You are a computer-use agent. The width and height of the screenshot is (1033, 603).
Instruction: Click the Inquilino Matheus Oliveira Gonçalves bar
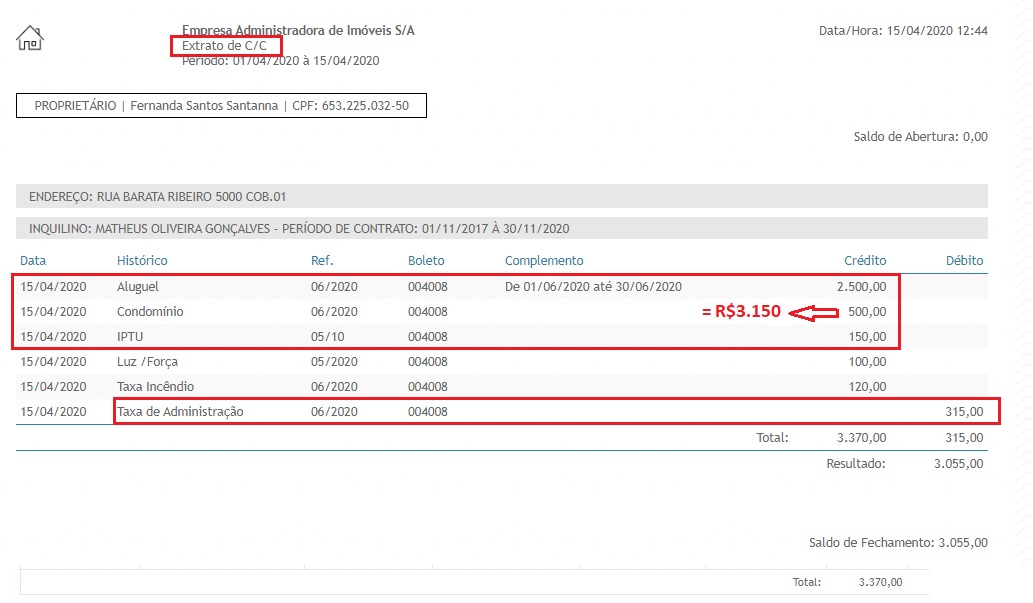(x=501, y=229)
